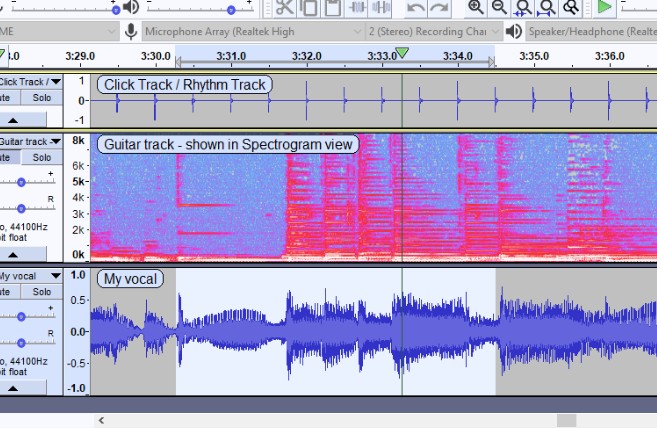Click the My vocal gain slider
The image size is (657, 428).
tap(21, 316)
